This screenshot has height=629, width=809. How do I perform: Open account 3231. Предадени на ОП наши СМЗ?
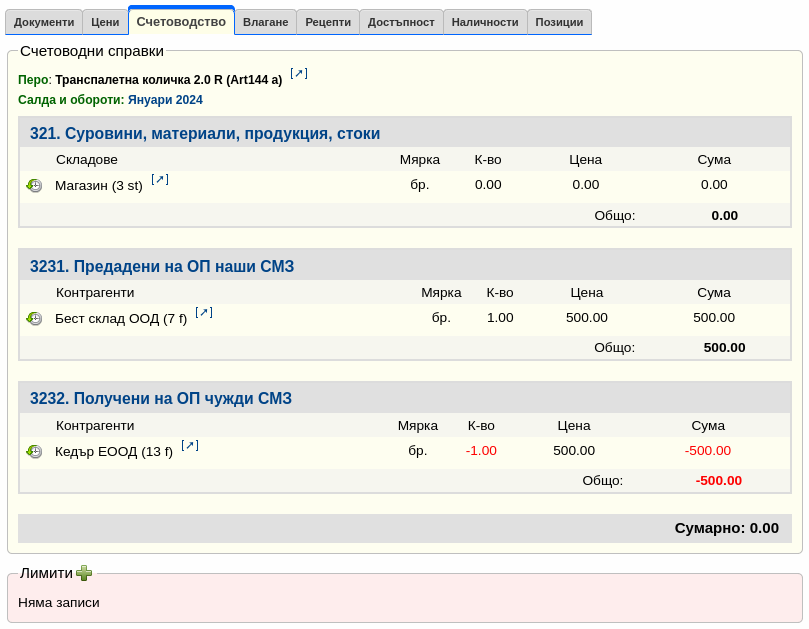[x=162, y=267]
